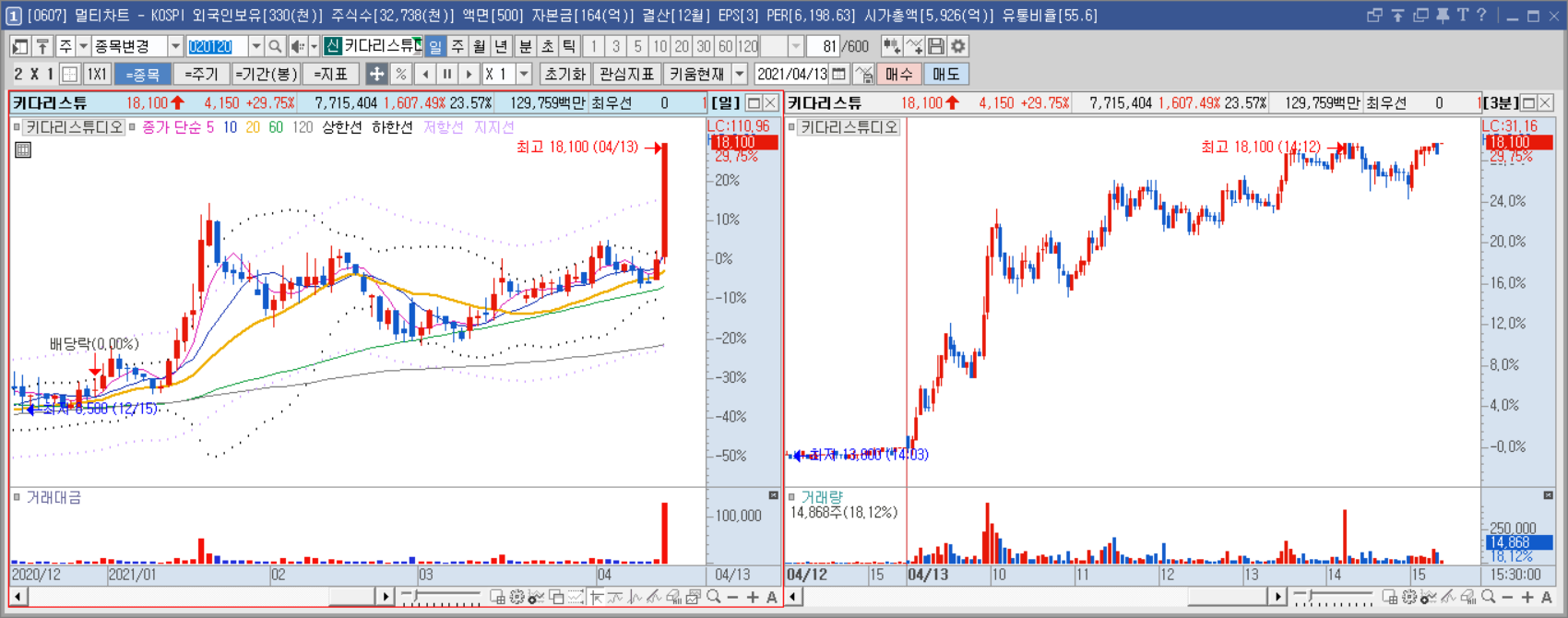
Task: Click left chart bottom gear settings icon
Action: point(517,598)
